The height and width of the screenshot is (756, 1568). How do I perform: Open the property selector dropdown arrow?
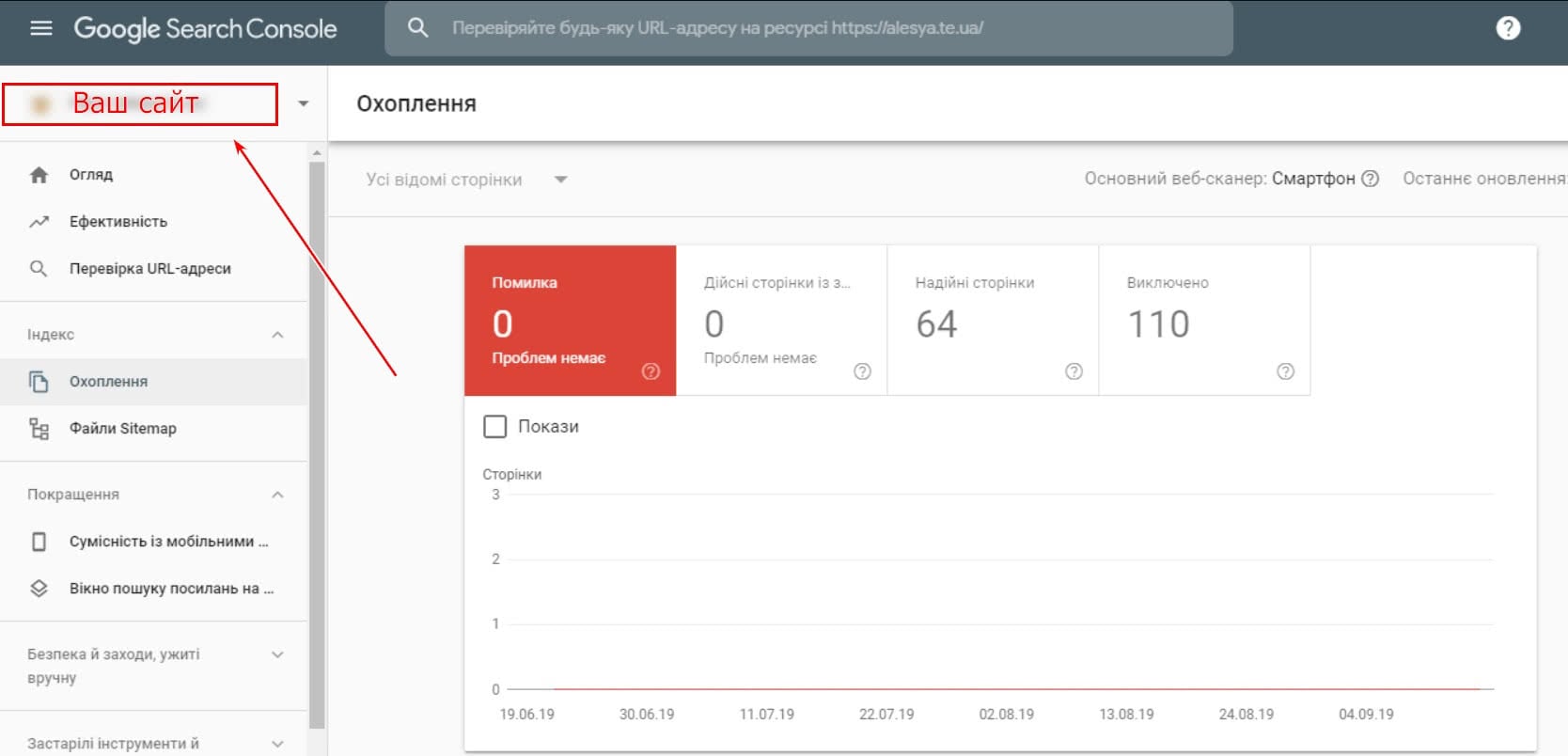coord(303,103)
